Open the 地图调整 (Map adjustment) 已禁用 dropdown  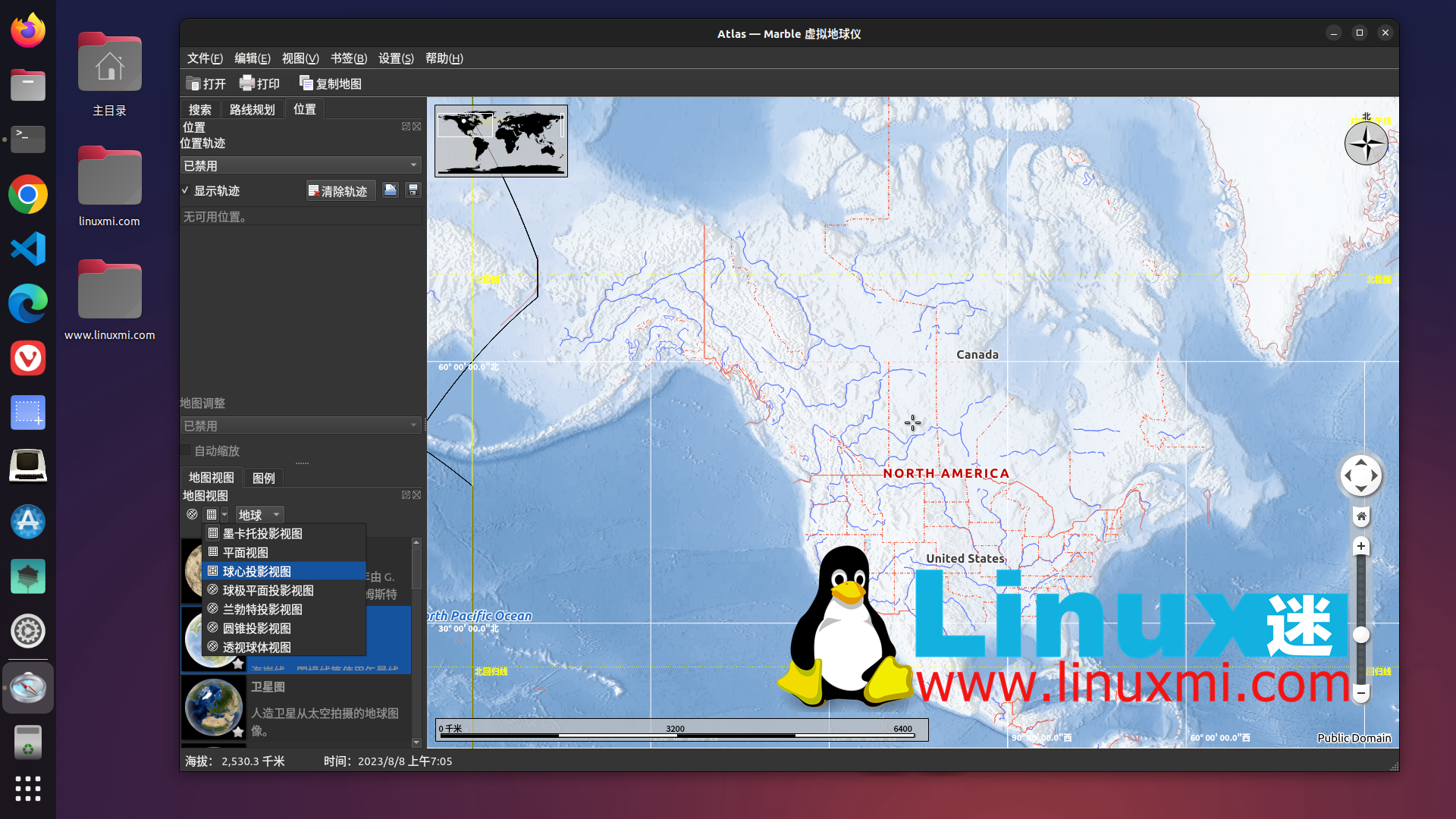301,425
